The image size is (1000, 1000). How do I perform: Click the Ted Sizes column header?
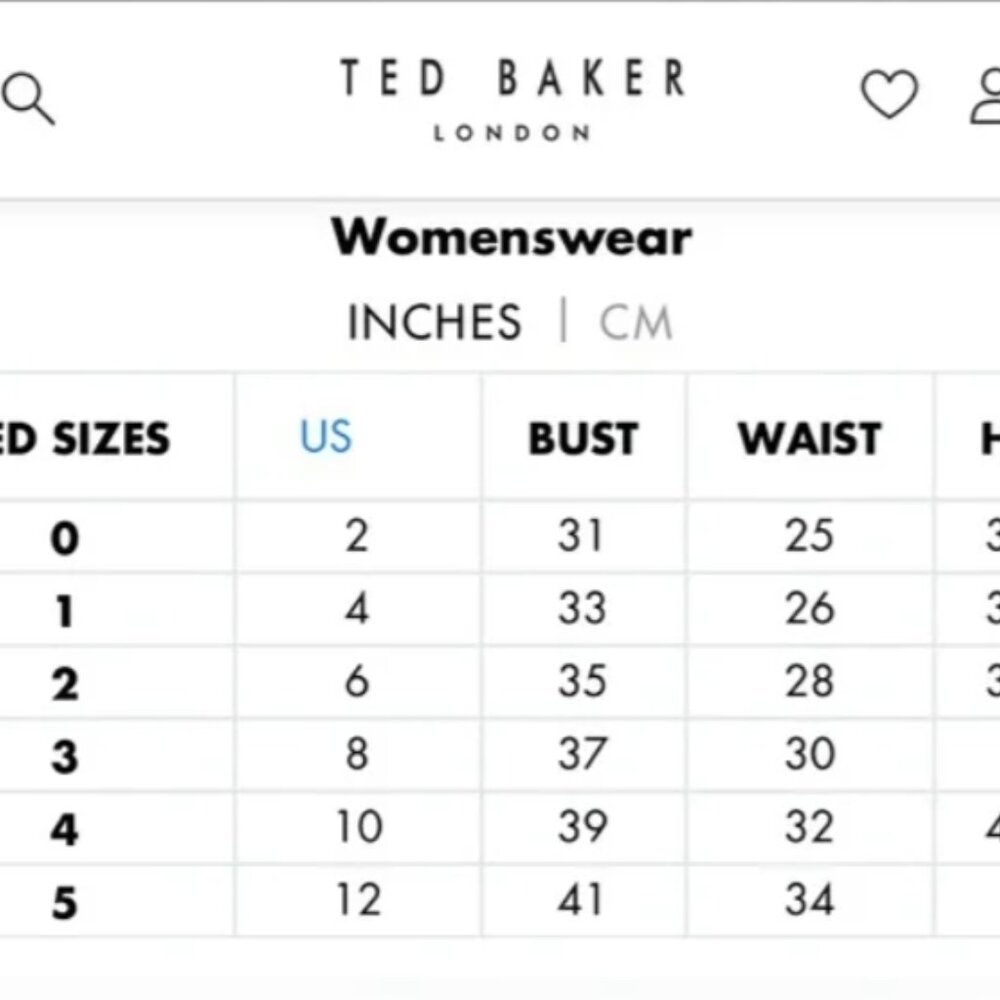(85, 438)
